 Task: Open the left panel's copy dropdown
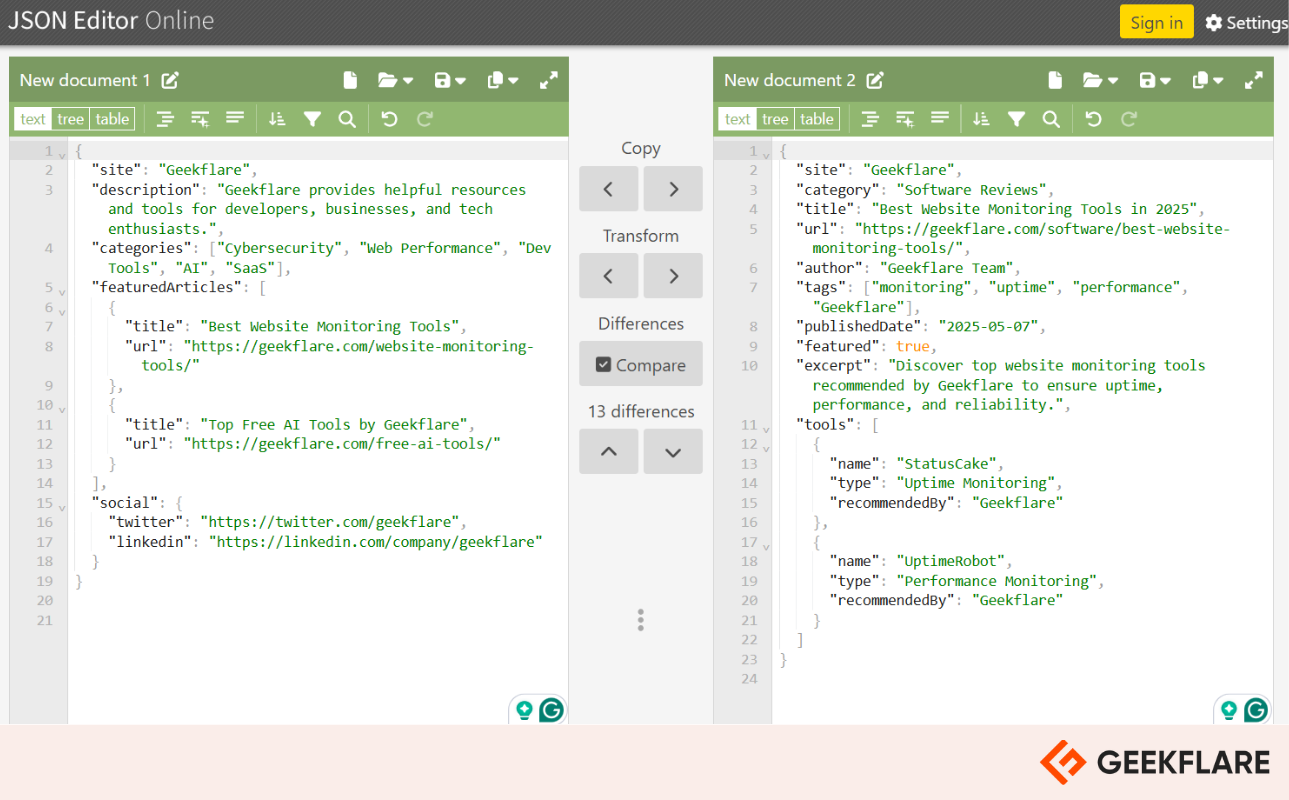(x=502, y=80)
